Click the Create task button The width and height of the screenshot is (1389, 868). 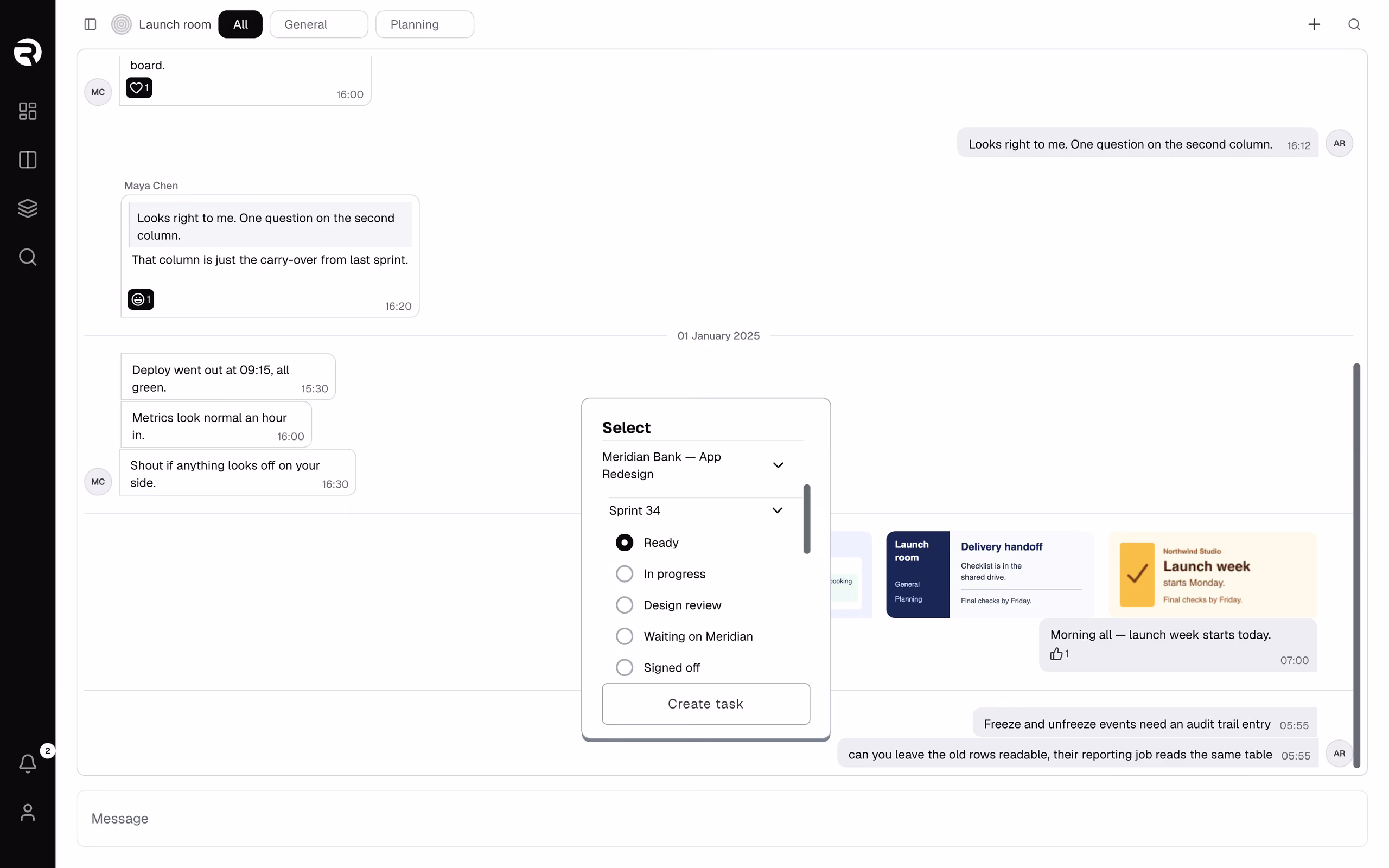coord(705,703)
